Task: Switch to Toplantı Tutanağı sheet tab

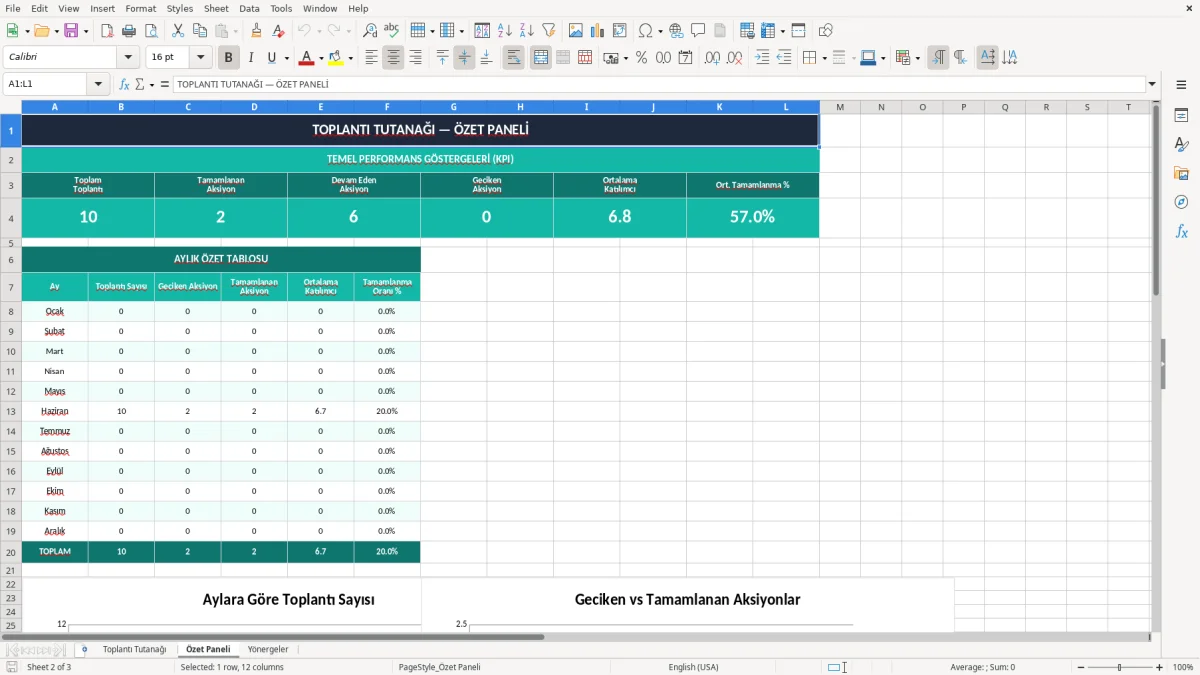Action: click(x=134, y=649)
